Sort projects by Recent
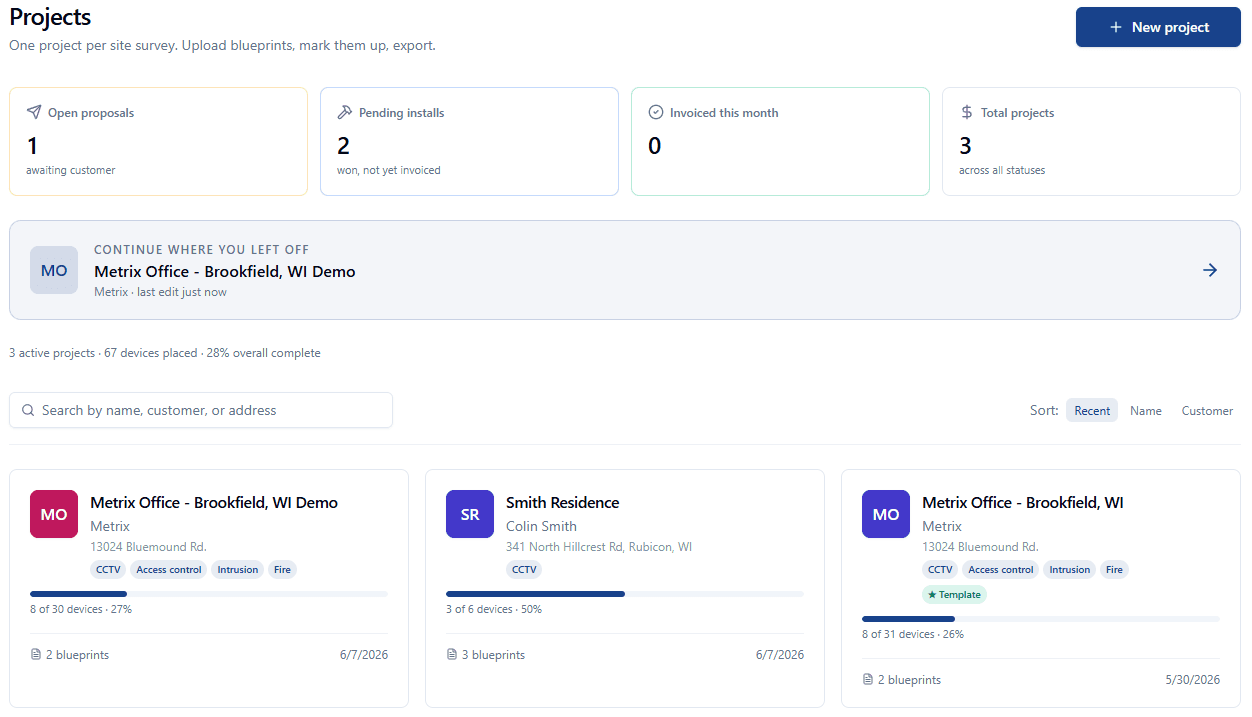This screenshot has width=1252, height=717. click(x=1092, y=410)
